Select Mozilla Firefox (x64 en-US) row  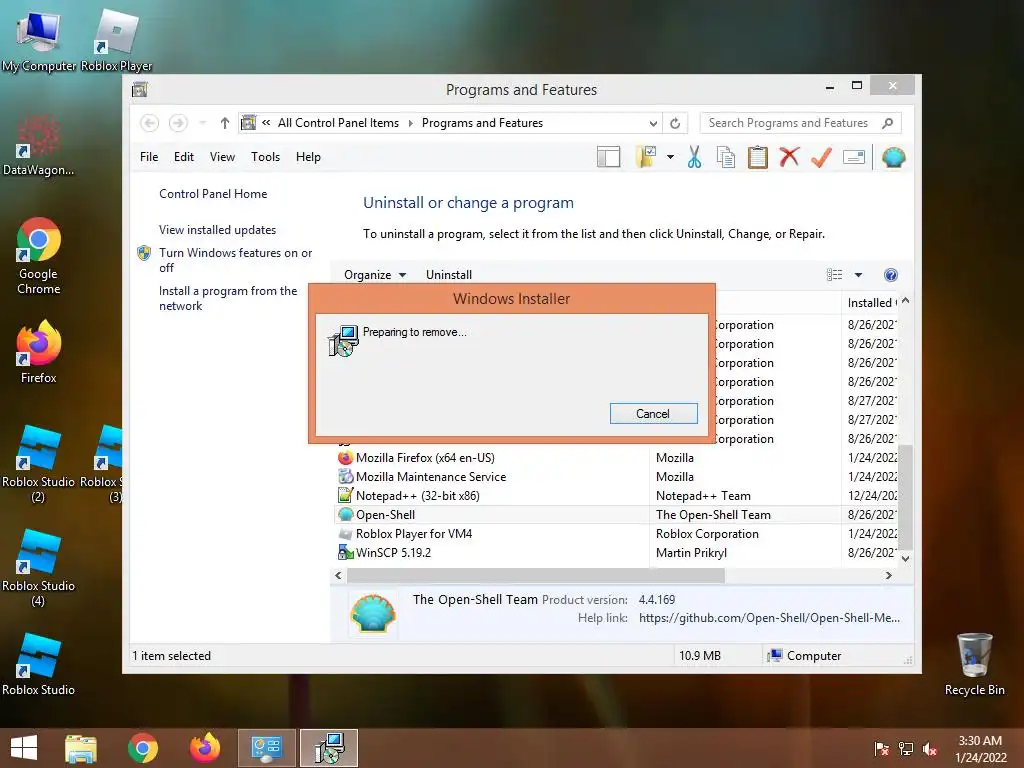coord(616,458)
